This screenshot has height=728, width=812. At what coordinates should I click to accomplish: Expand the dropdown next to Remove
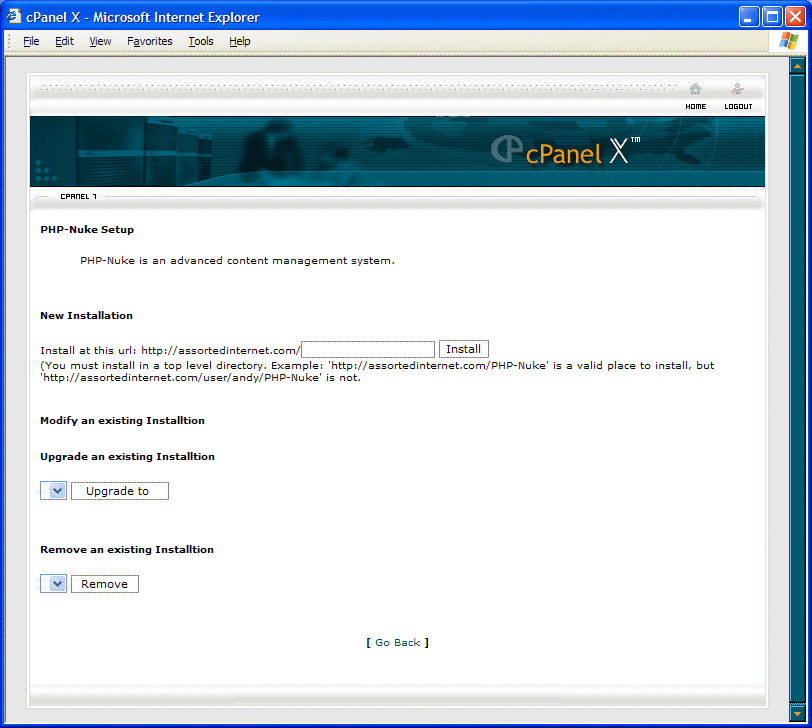pyautogui.click(x=53, y=584)
